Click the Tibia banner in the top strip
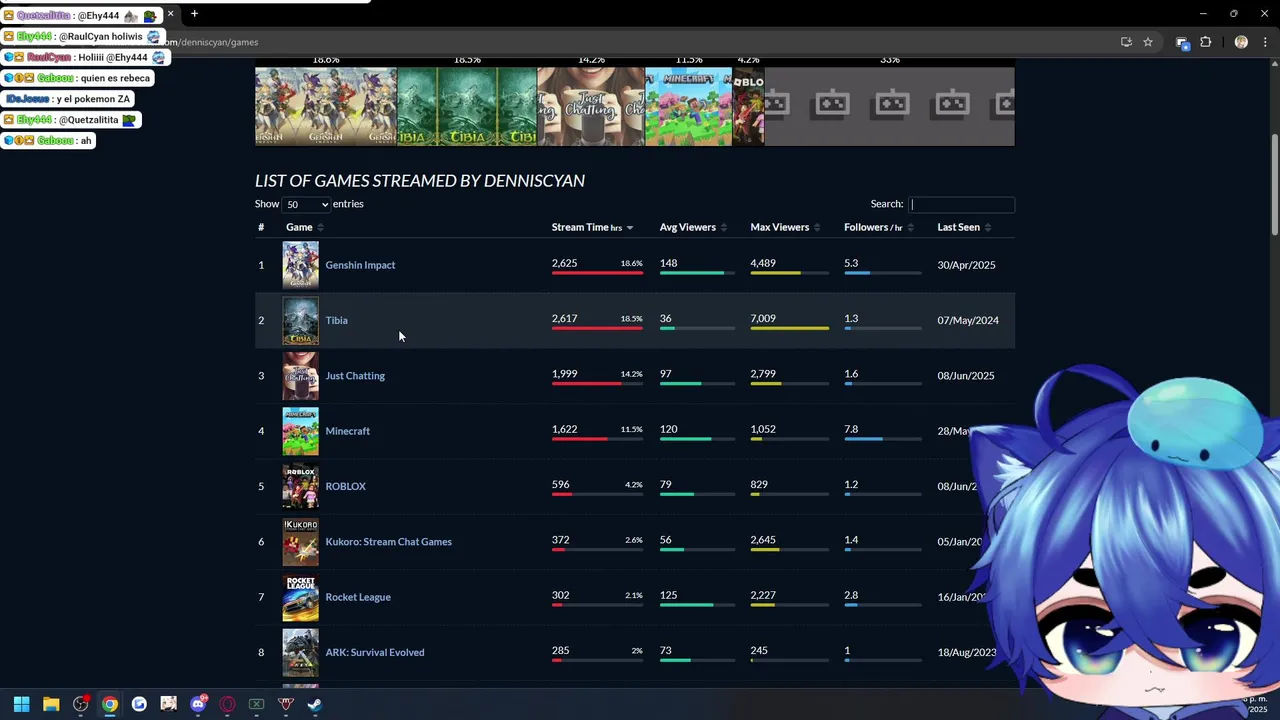The height and width of the screenshot is (720, 1280). coord(467,106)
